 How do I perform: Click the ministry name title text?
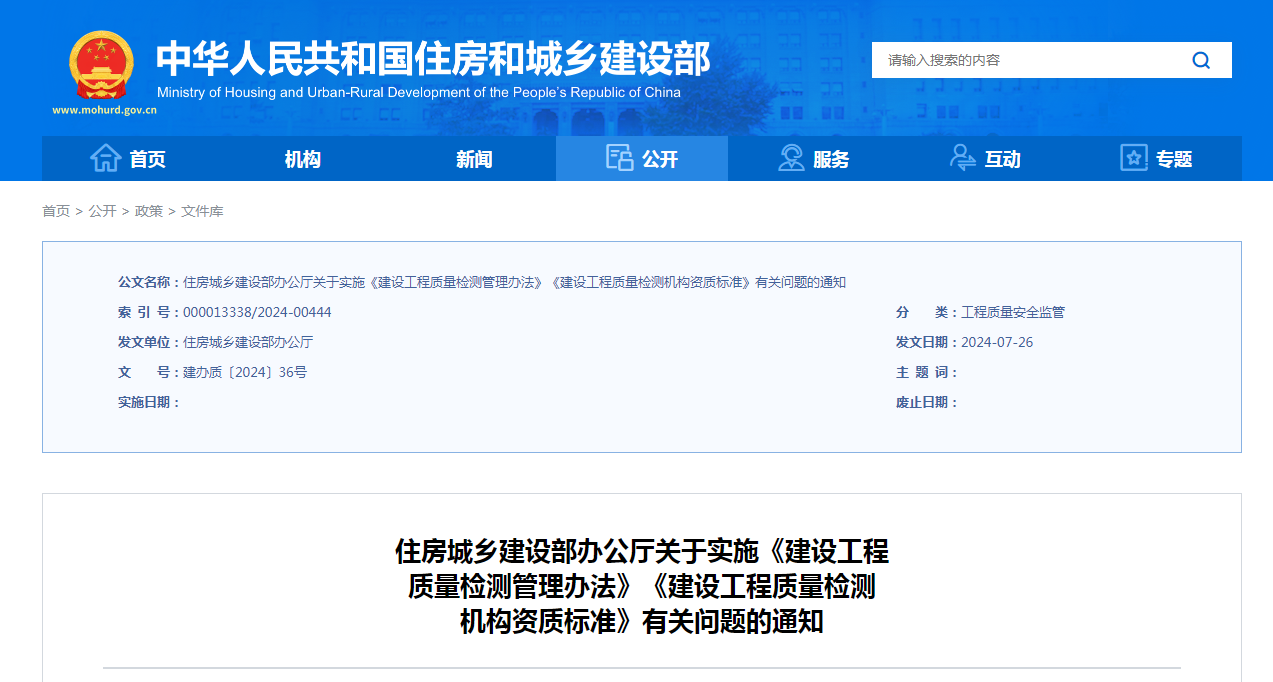coord(432,59)
